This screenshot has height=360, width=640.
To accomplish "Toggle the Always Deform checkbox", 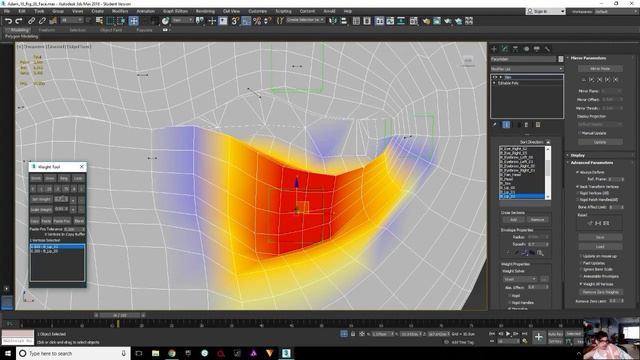I will click(578, 172).
